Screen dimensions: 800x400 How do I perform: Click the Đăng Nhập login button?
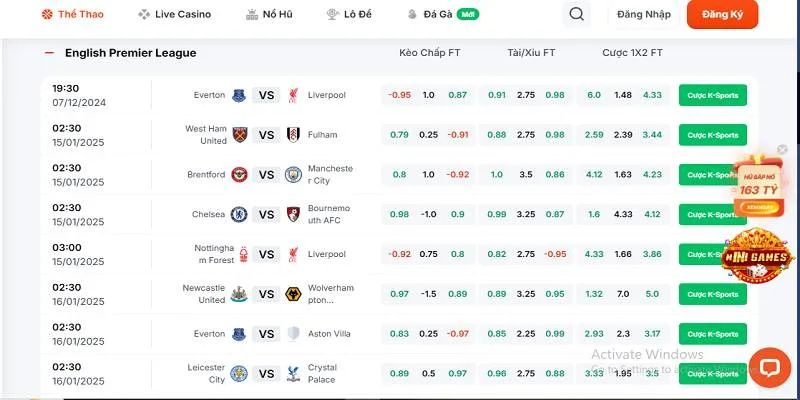click(x=644, y=14)
